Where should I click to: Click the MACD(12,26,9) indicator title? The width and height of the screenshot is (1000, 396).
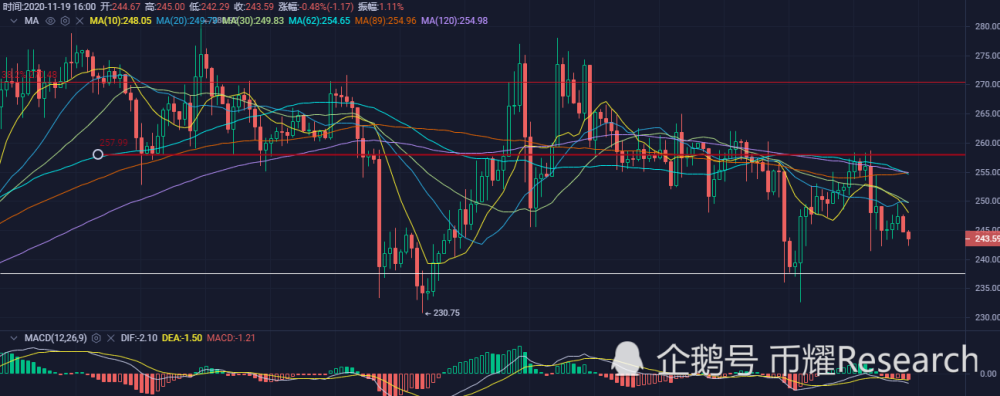point(57,337)
